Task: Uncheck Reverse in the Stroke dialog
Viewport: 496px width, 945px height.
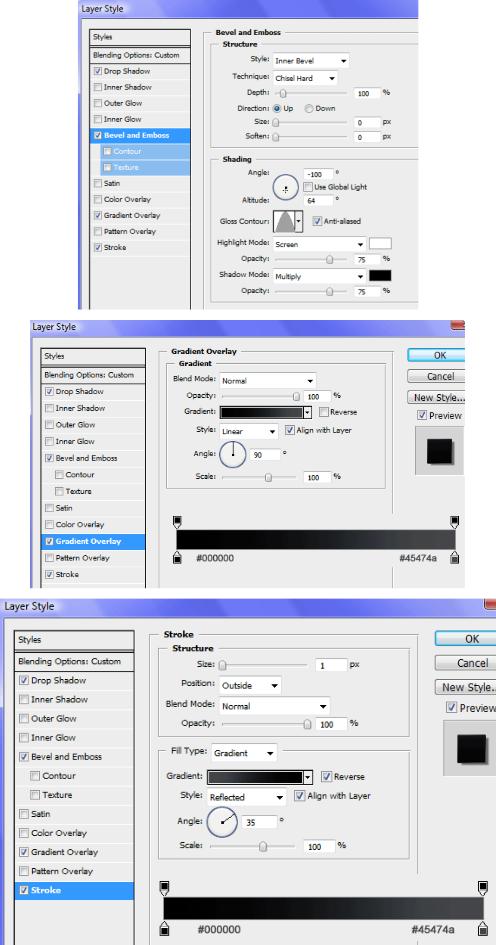Action: tap(326, 776)
